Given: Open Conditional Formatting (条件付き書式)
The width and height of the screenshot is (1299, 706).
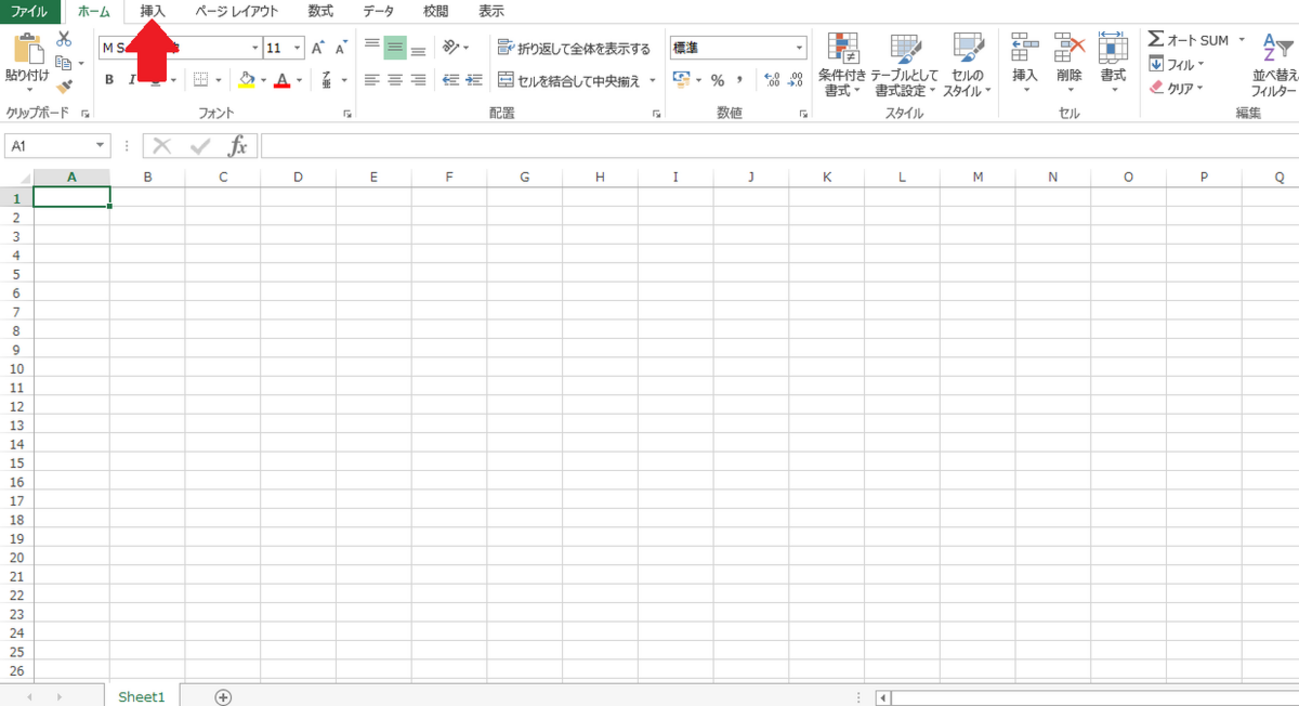Looking at the screenshot, I should pos(843,66).
